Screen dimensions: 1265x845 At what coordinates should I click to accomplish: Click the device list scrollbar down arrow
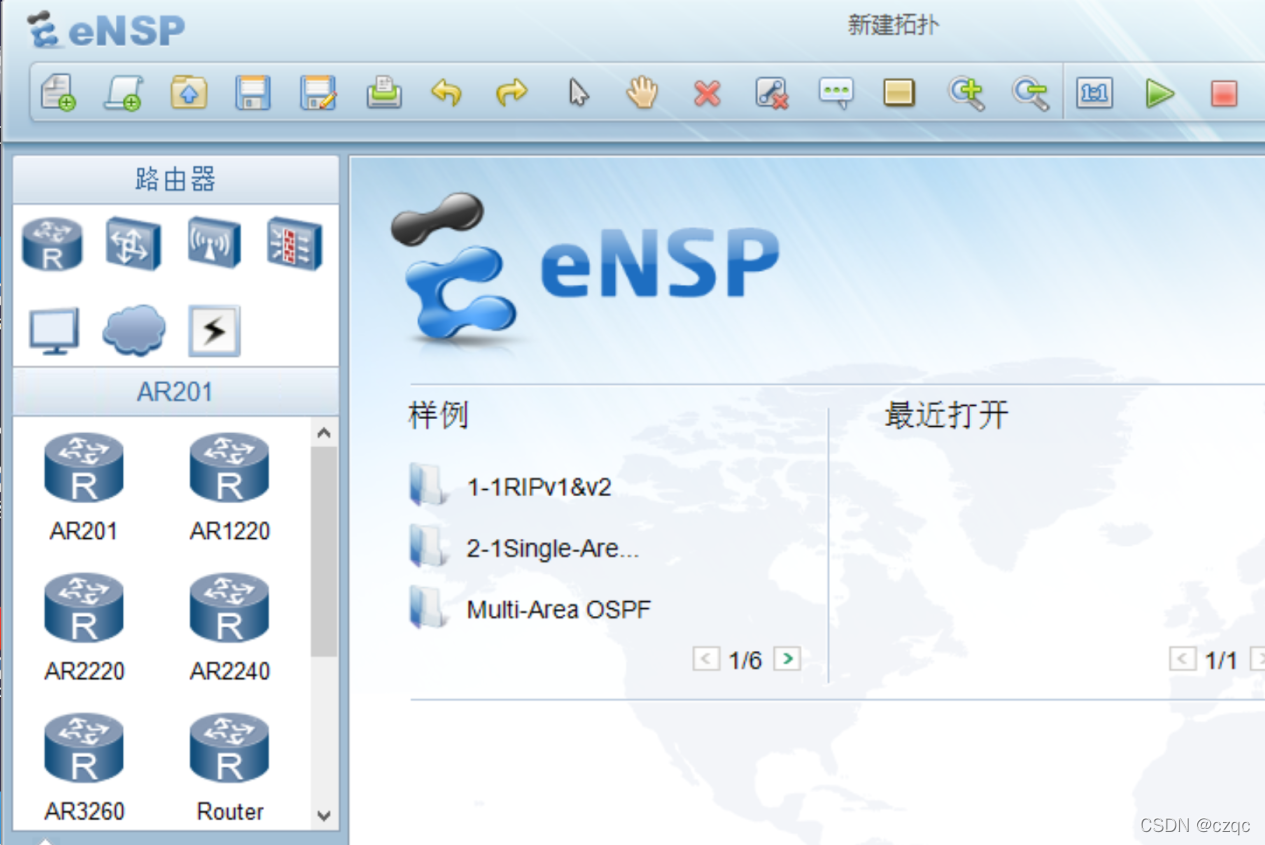[x=324, y=816]
